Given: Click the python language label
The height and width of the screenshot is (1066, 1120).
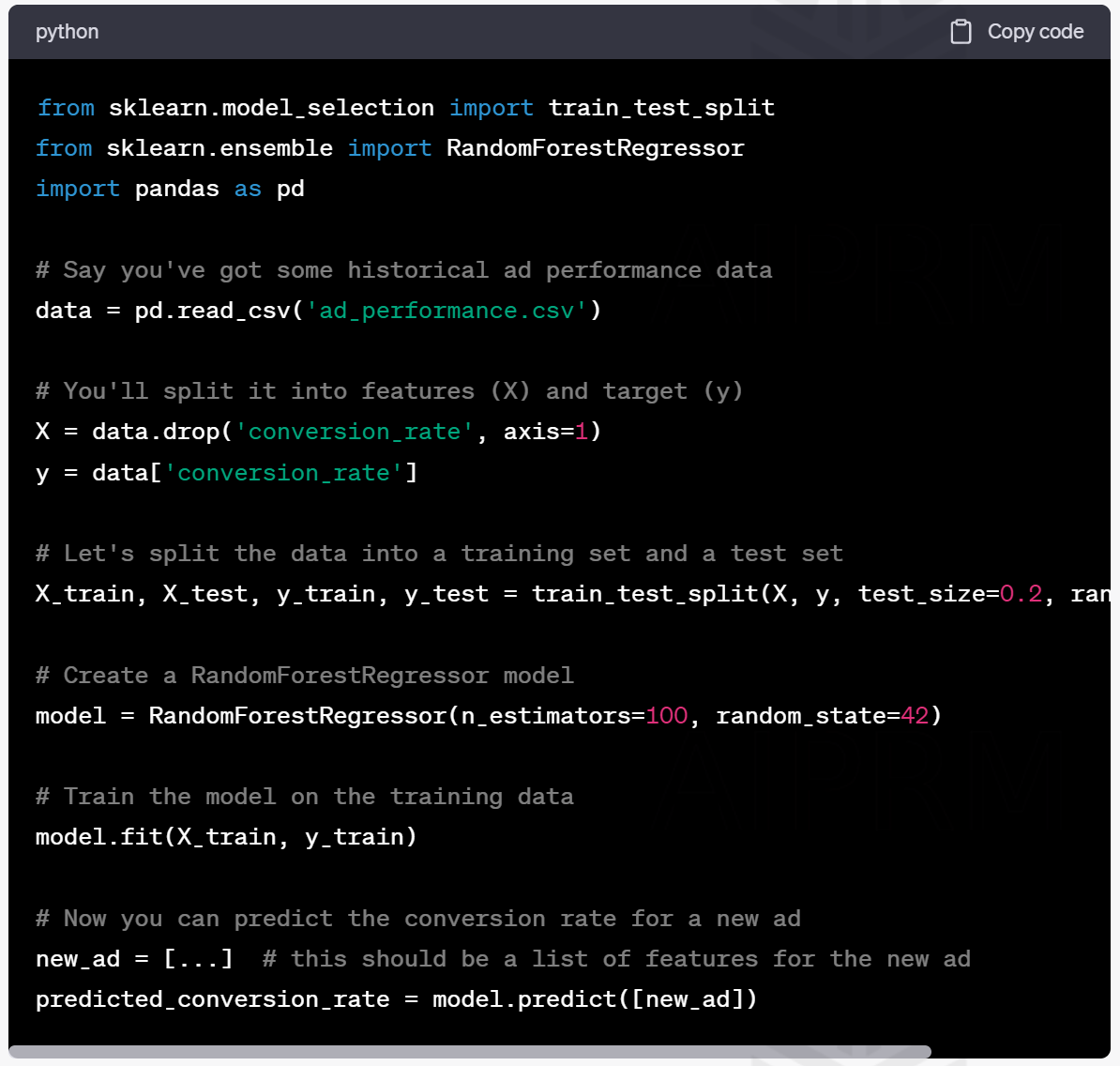Looking at the screenshot, I should pos(67,32).
